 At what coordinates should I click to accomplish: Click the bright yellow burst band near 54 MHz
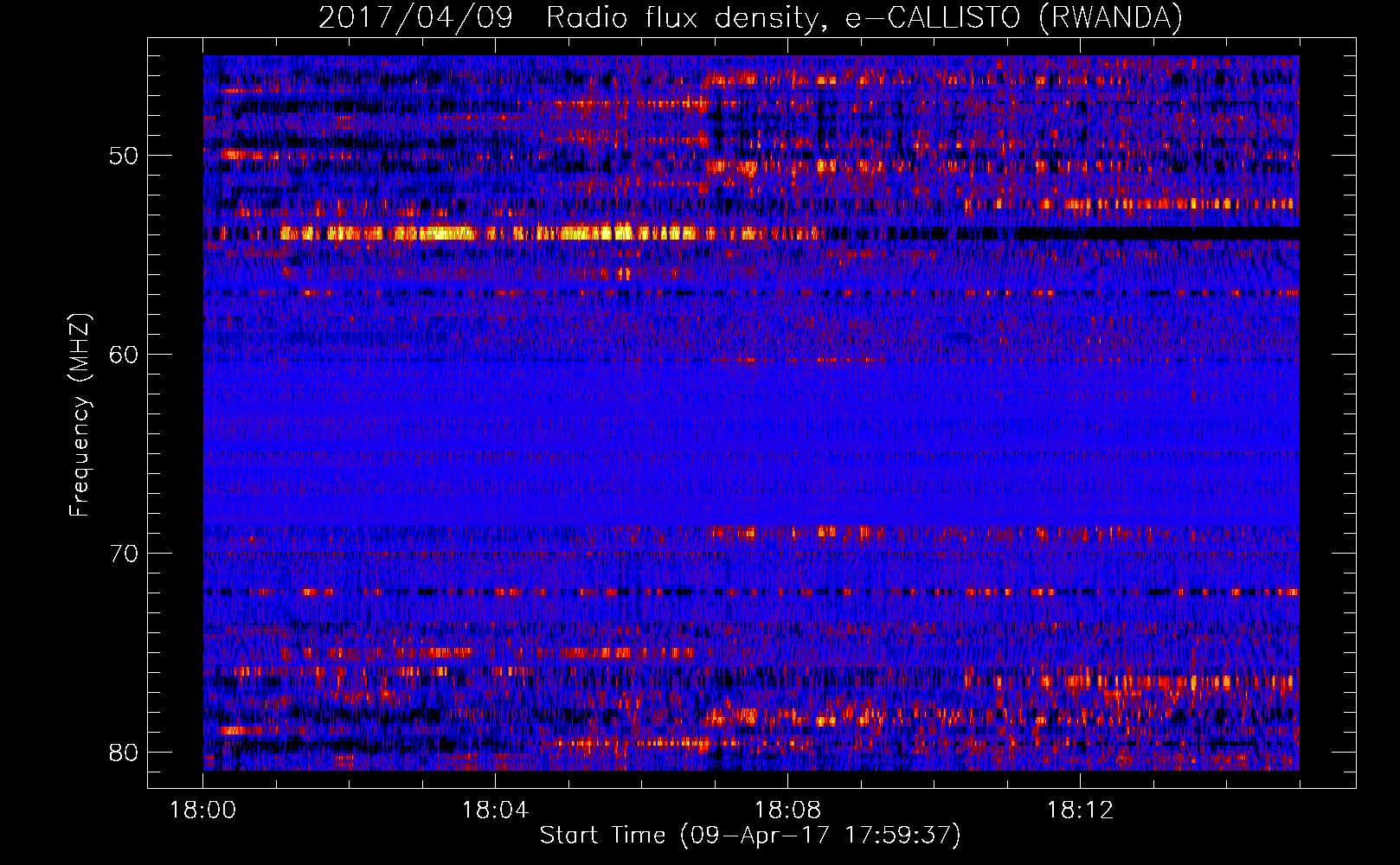coord(489,233)
